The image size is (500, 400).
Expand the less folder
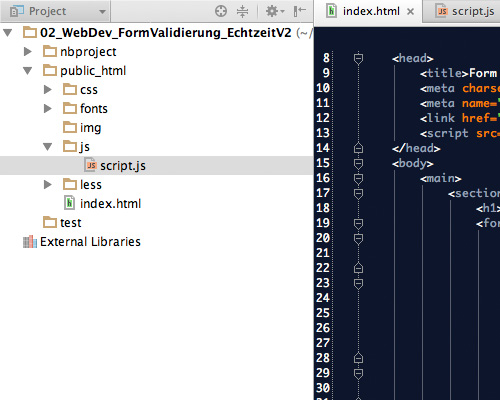click(x=48, y=185)
